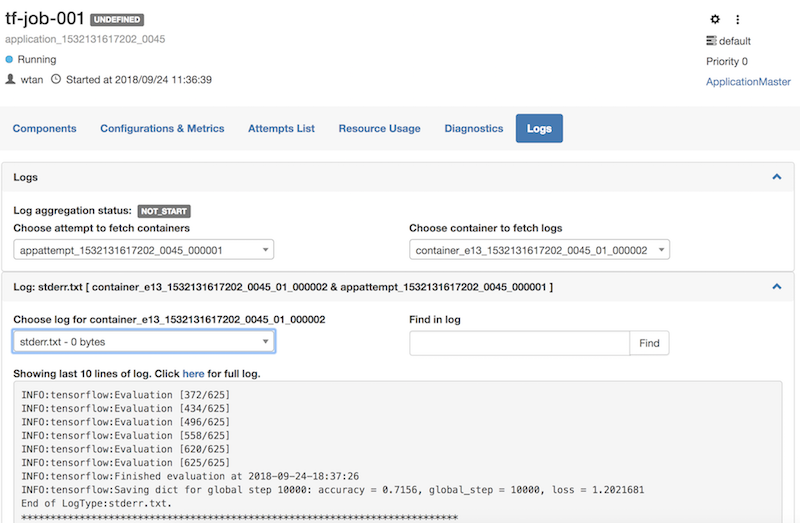Open the settings gear icon

715,19
